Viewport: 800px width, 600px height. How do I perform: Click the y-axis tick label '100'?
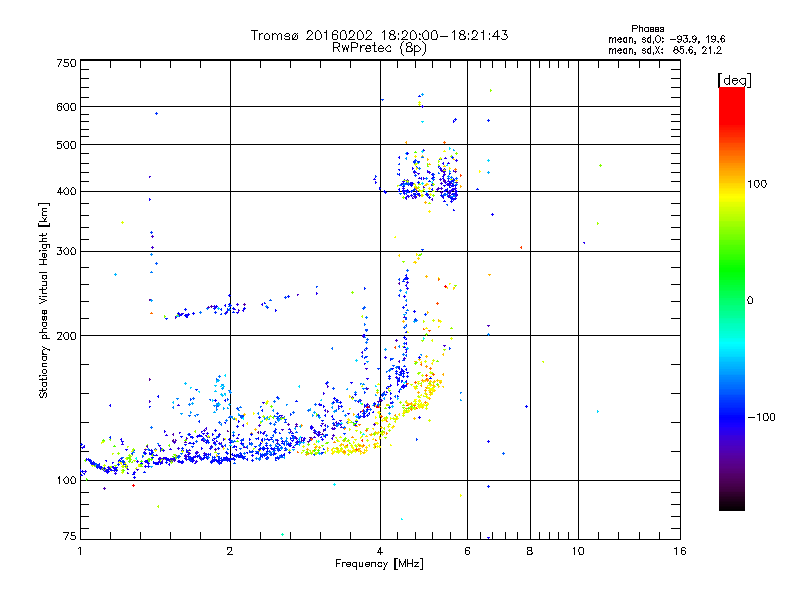pyautogui.click(x=66, y=481)
